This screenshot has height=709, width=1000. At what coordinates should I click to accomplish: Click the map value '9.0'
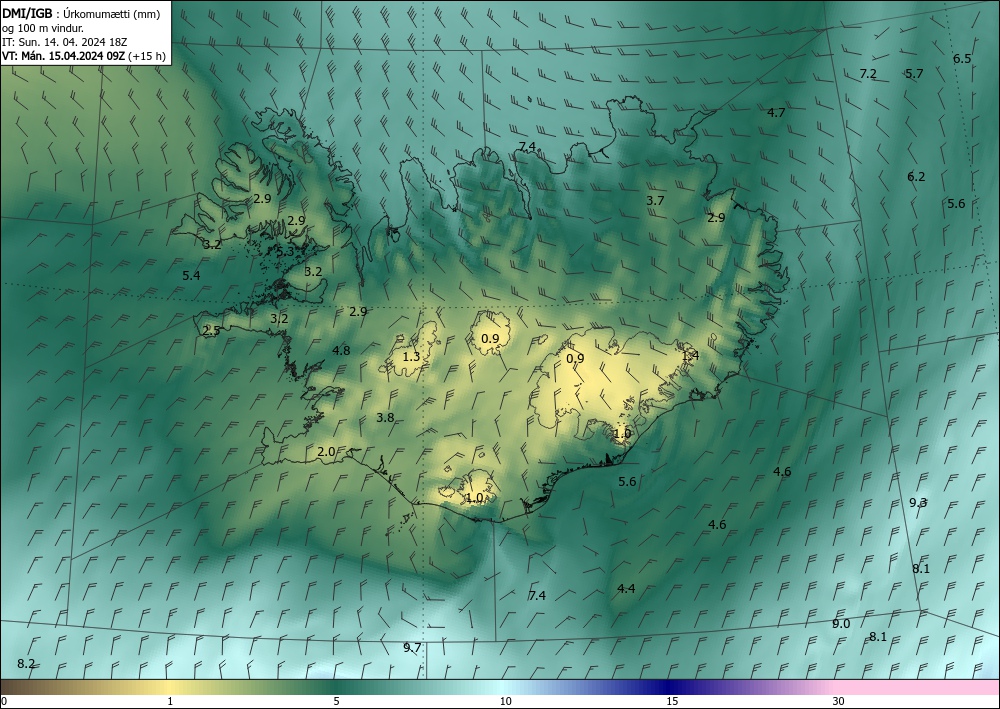click(841, 624)
